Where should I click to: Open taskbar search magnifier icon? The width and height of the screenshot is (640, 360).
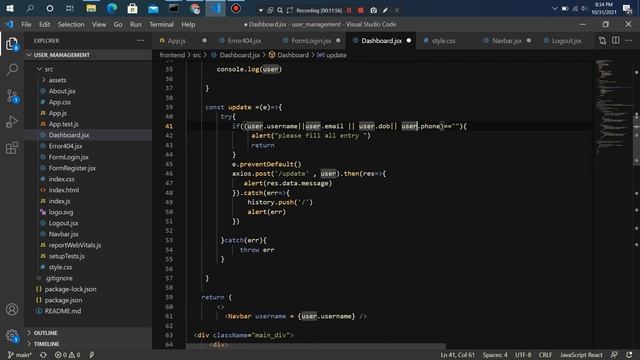30,9
